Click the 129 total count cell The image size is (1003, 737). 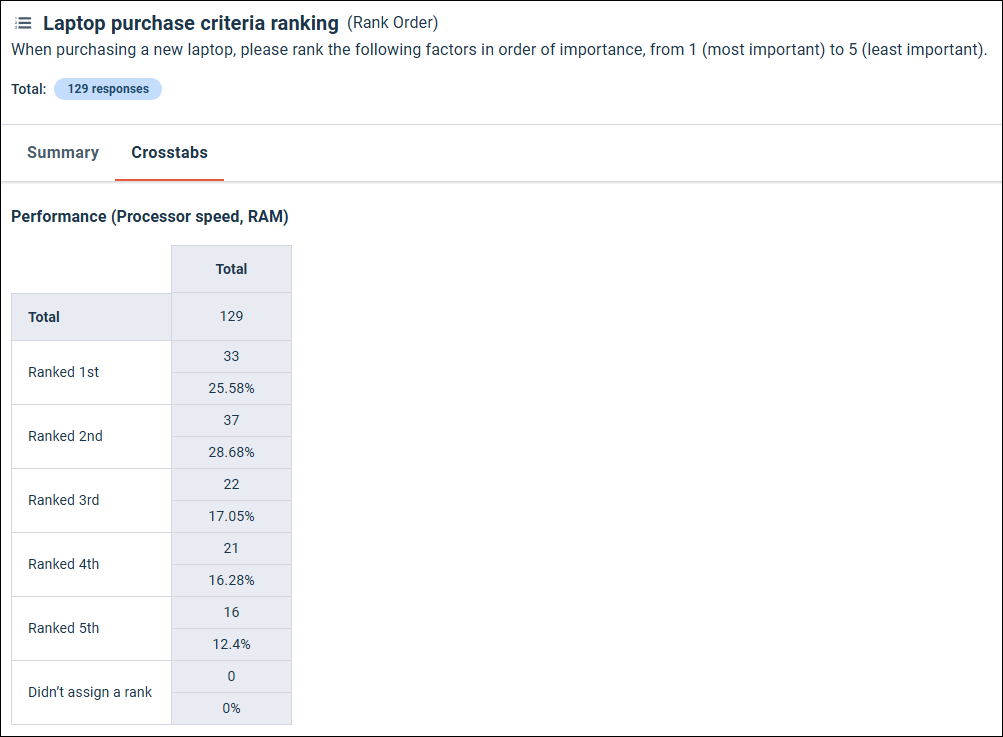231,316
